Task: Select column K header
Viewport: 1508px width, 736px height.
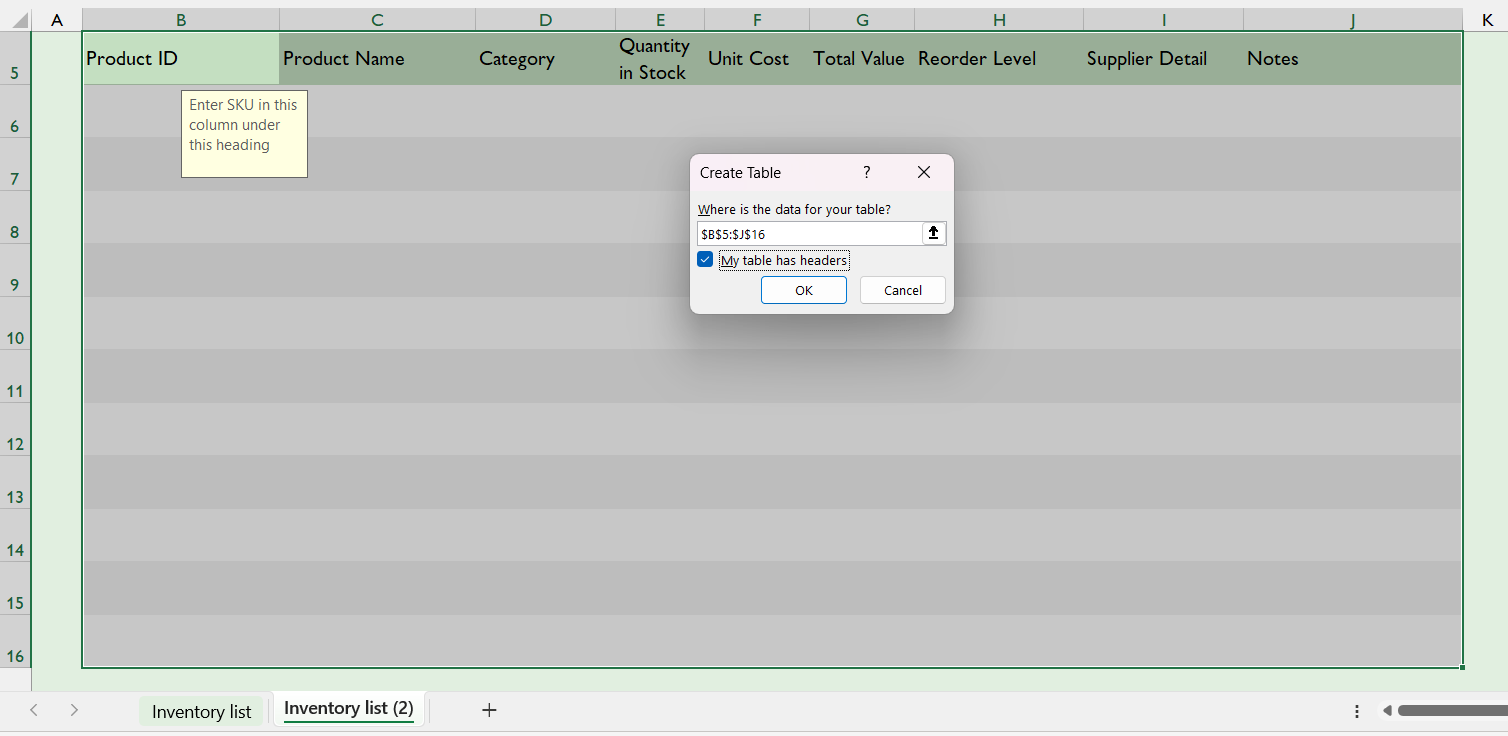Action: tap(1486, 19)
